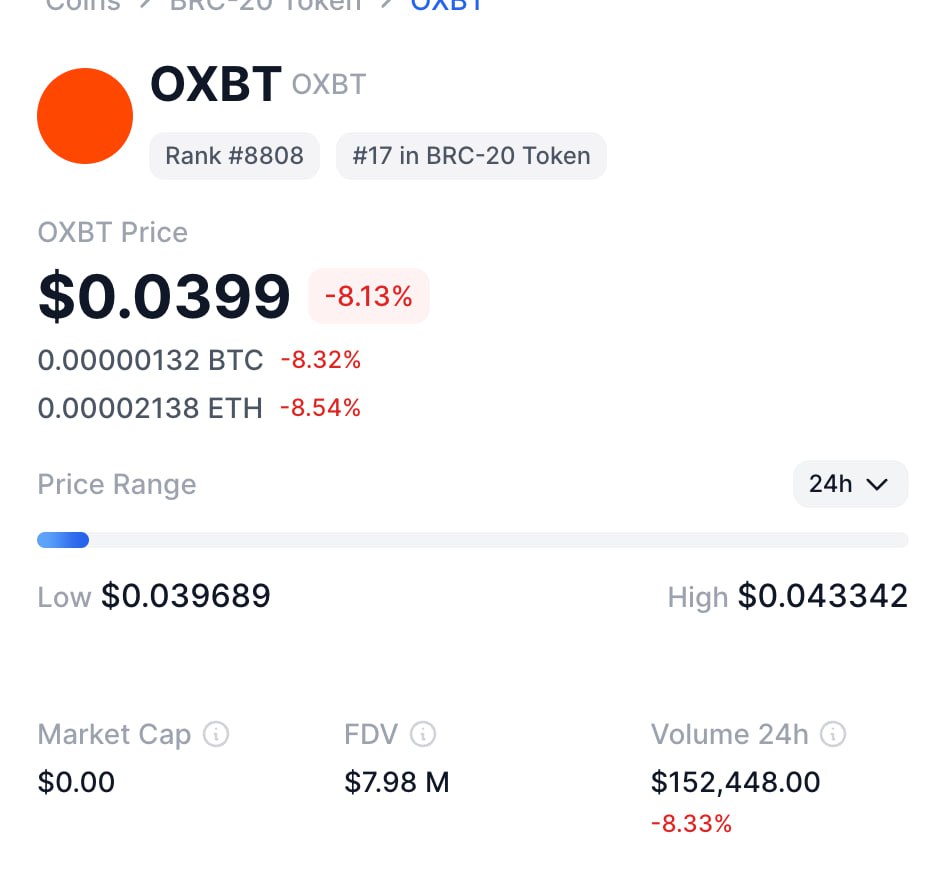
Task: Click the 0.00000132 BTC price
Action: pos(150,360)
